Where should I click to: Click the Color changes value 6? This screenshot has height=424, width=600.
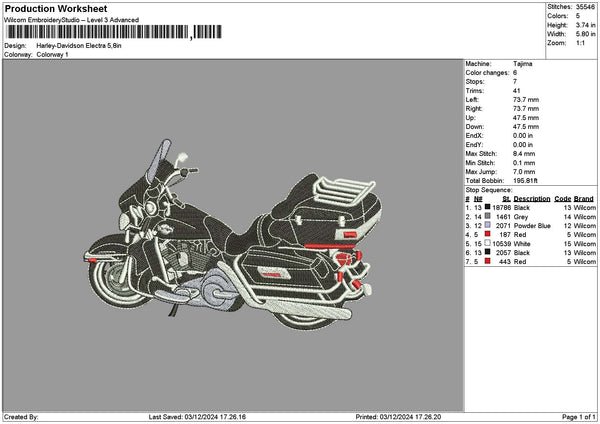tap(515, 73)
